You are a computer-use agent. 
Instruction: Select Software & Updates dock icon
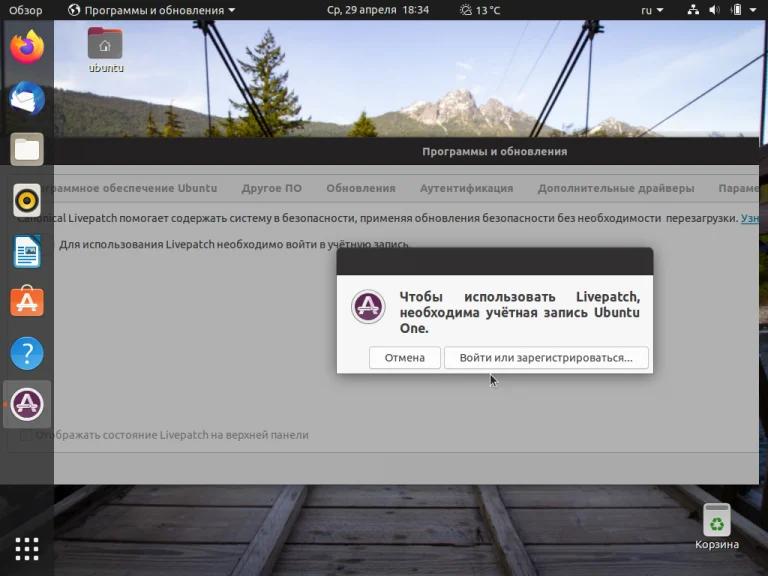click(x=27, y=404)
